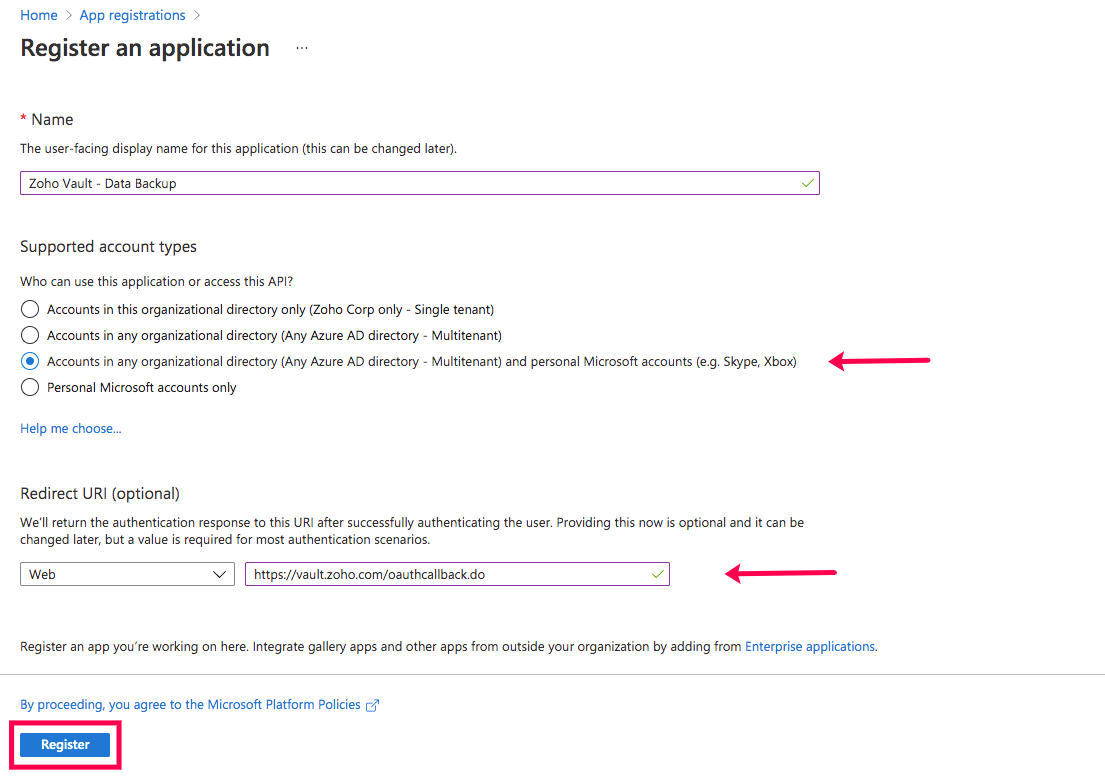Click the green checkmark in the Redirect URI field

(x=657, y=574)
